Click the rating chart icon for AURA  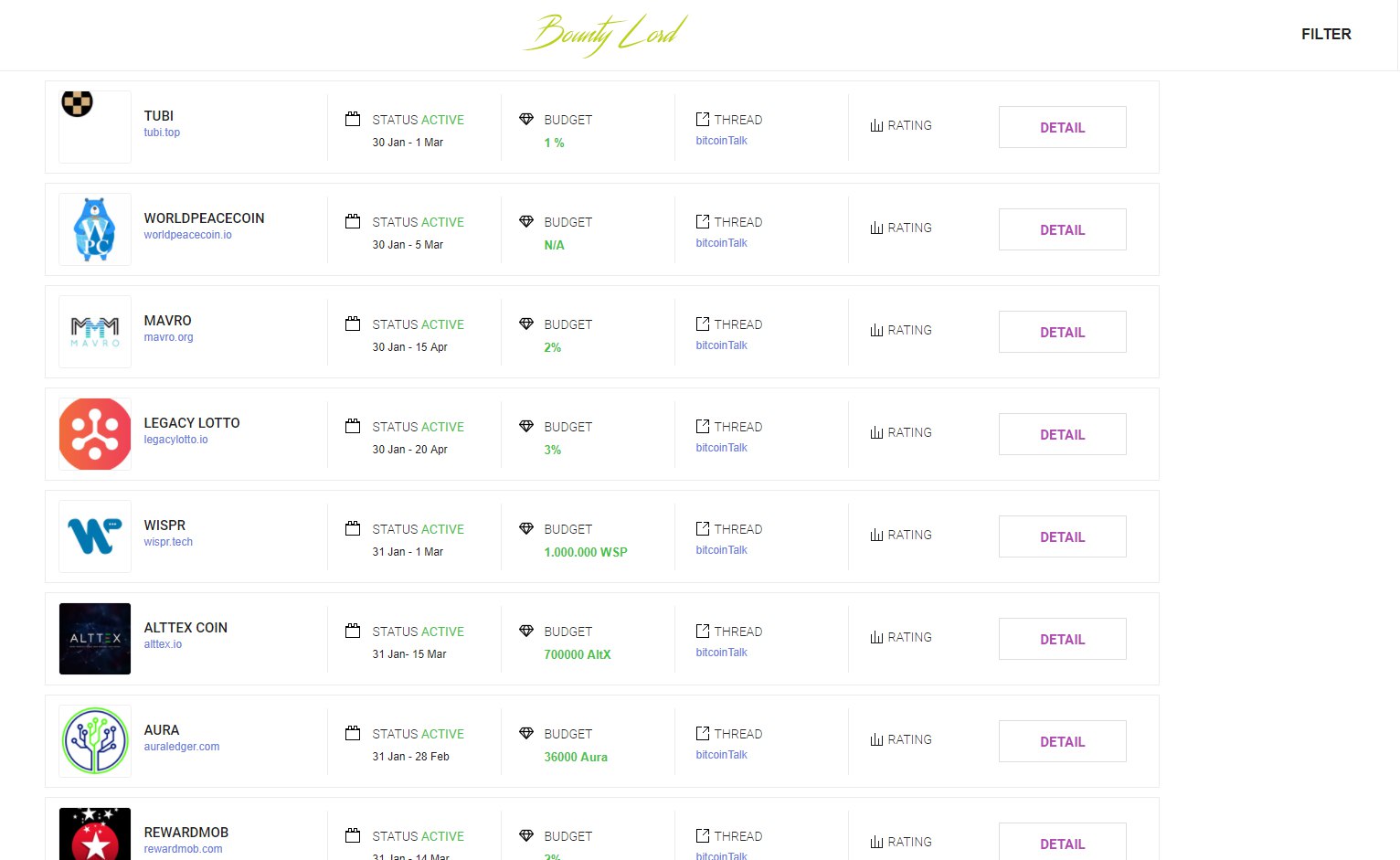point(876,739)
